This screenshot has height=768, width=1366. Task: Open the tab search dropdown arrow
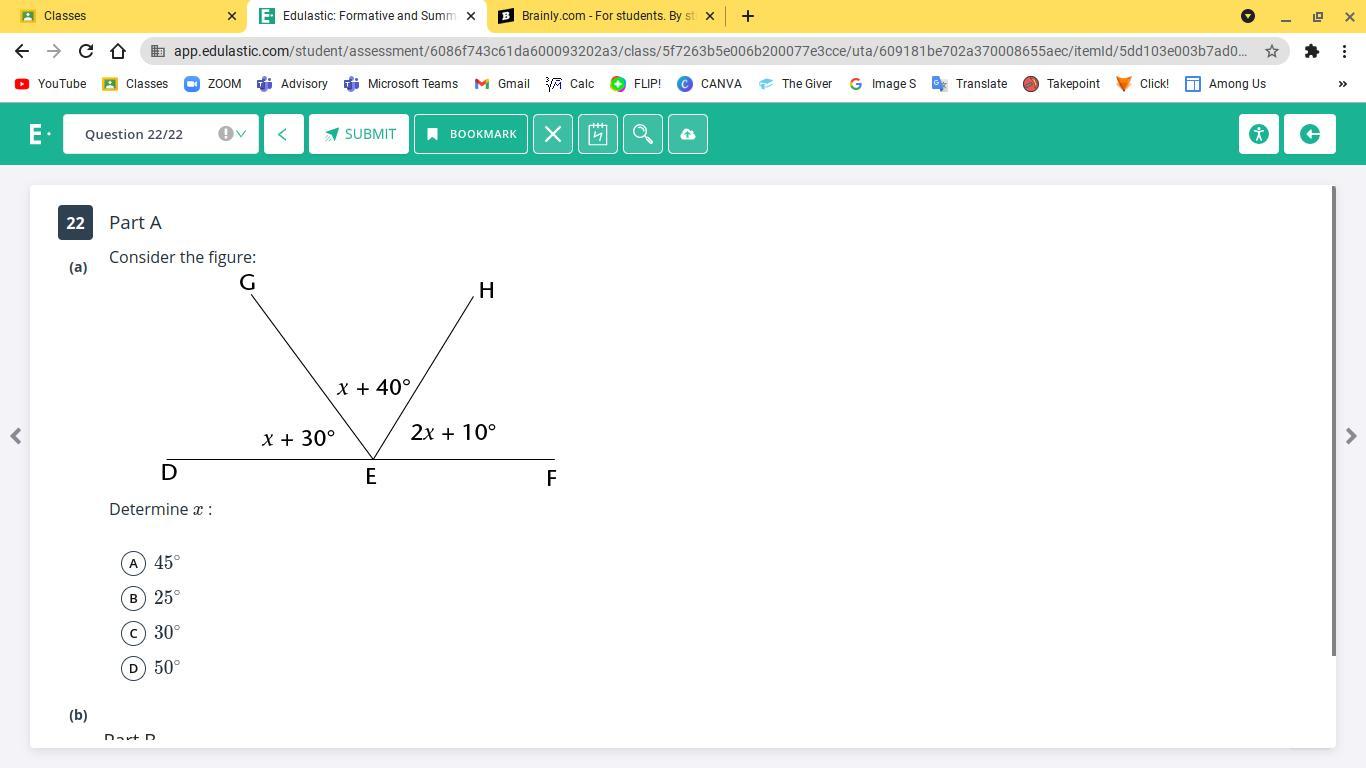1247,16
